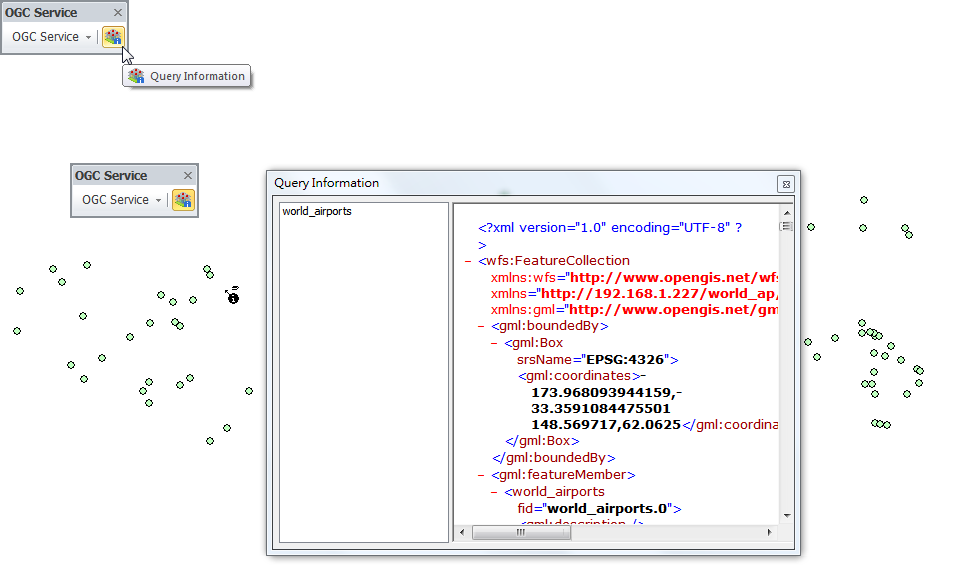The width and height of the screenshot is (970, 581).
Task: Click the horizontal scrollbar right arrow
Action: pyautogui.click(x=770, y=533)
